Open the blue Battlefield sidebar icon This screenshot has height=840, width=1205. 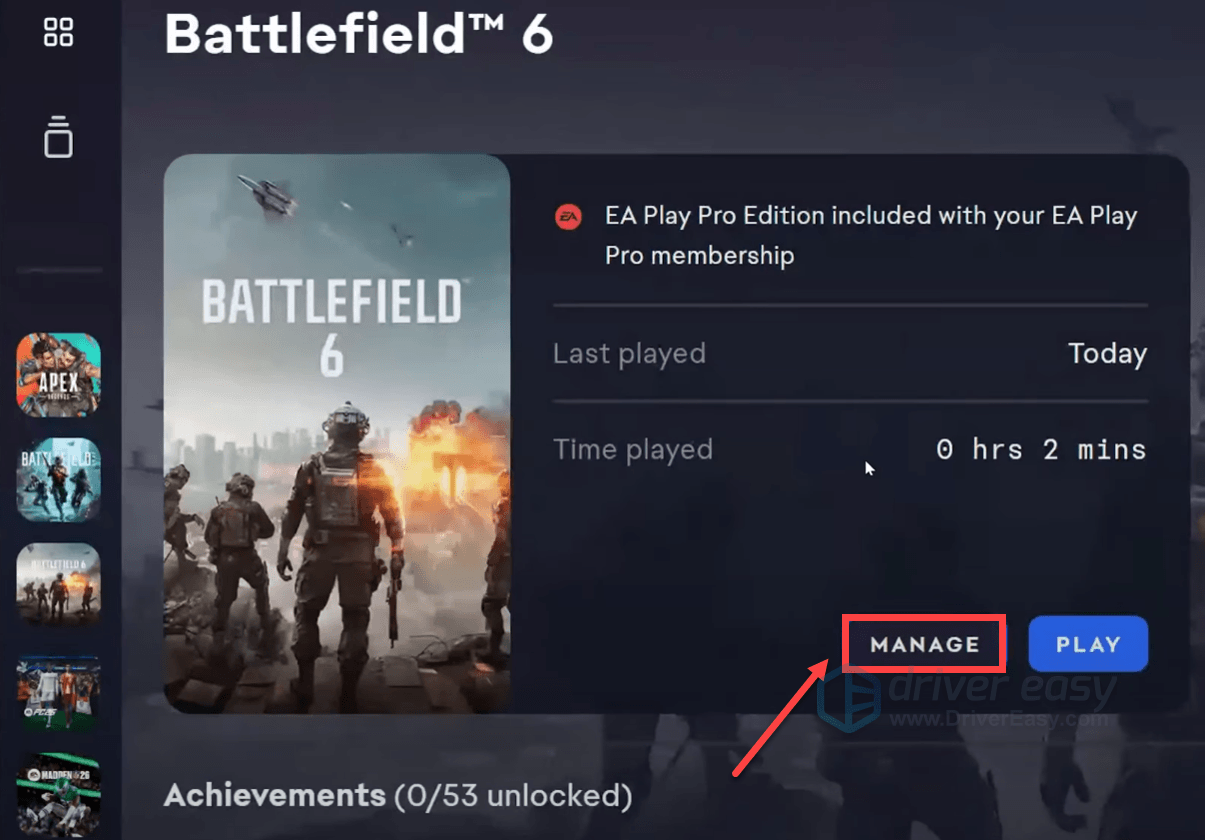coord(59,480)
